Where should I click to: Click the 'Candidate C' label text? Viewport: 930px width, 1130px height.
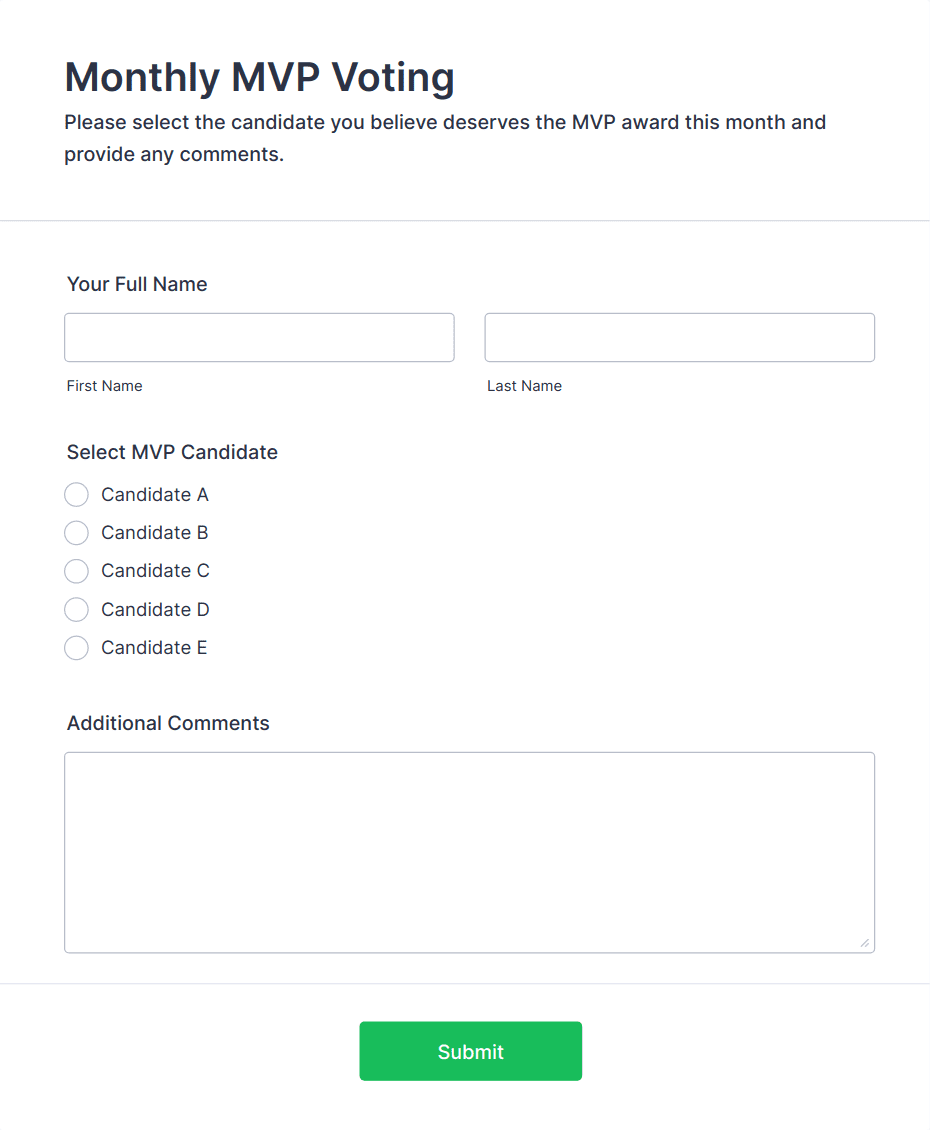[155, 571]
